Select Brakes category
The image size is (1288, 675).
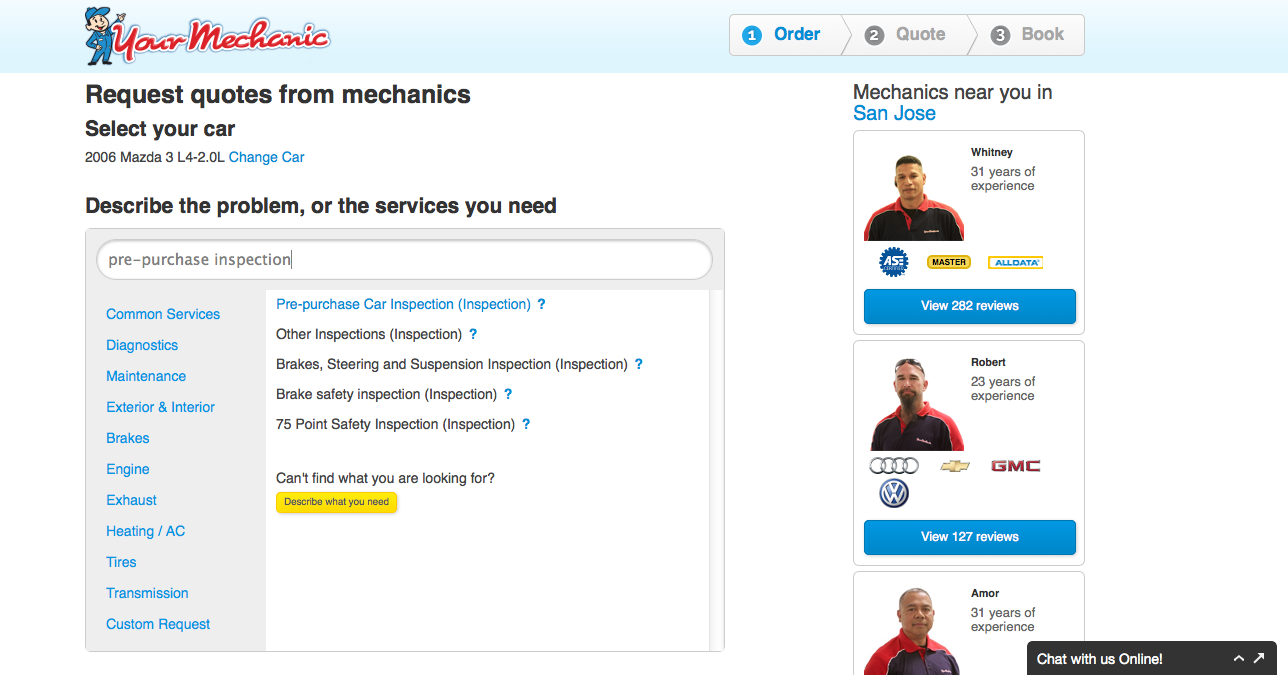128,438
